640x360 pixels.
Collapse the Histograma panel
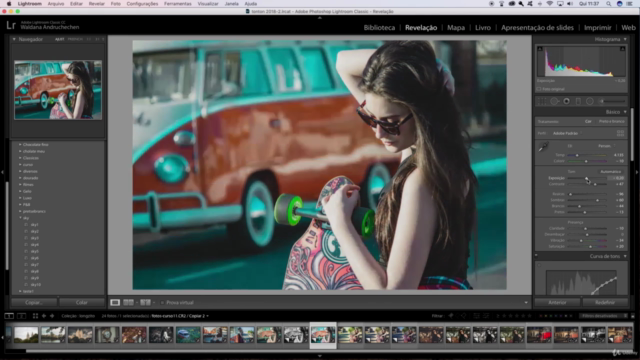pyautogui.click(x=625, y=39)
